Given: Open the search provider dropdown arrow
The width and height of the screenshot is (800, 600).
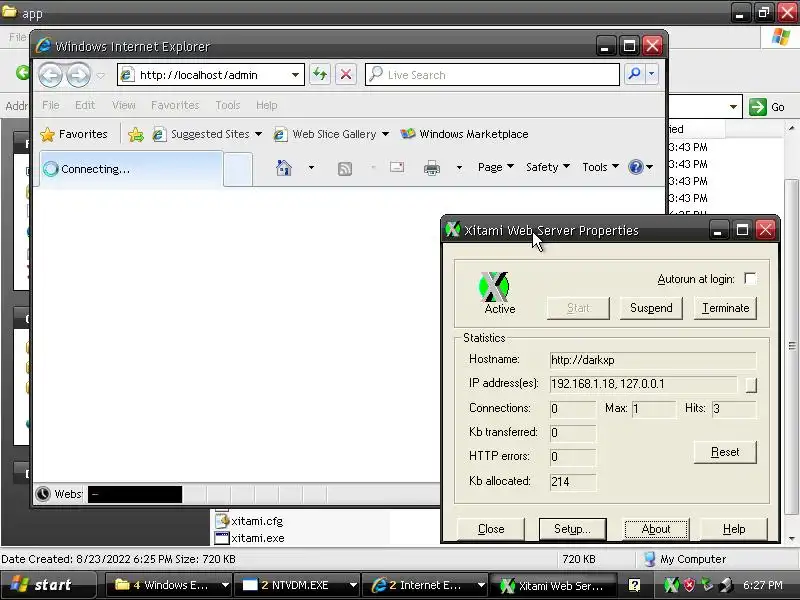Looking at the screenshot, I should pos(652,74).
